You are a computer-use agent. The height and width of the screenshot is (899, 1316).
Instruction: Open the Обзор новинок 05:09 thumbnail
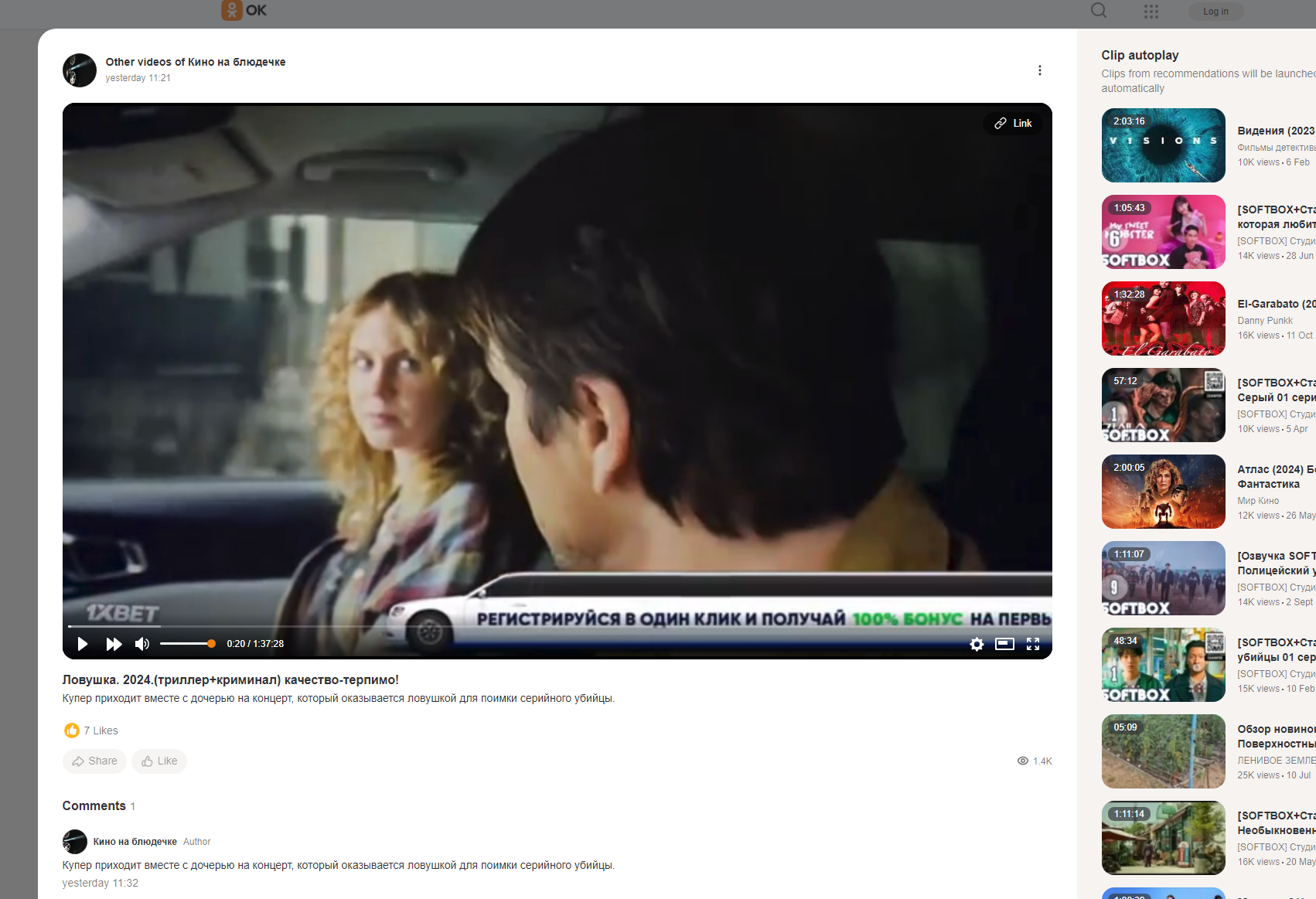1163,751
